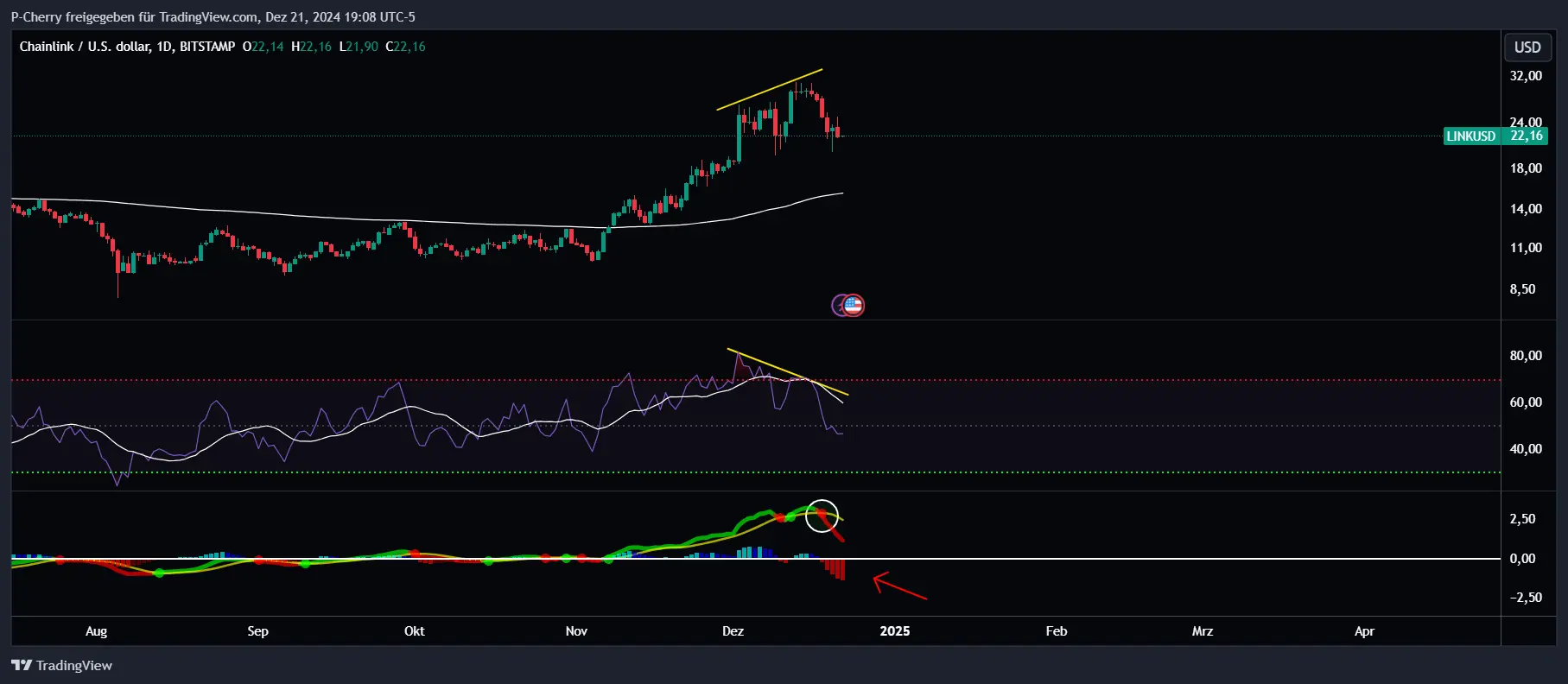1568x684 pixels.
Task: Click the Sep time axis label
Action: 257,631
